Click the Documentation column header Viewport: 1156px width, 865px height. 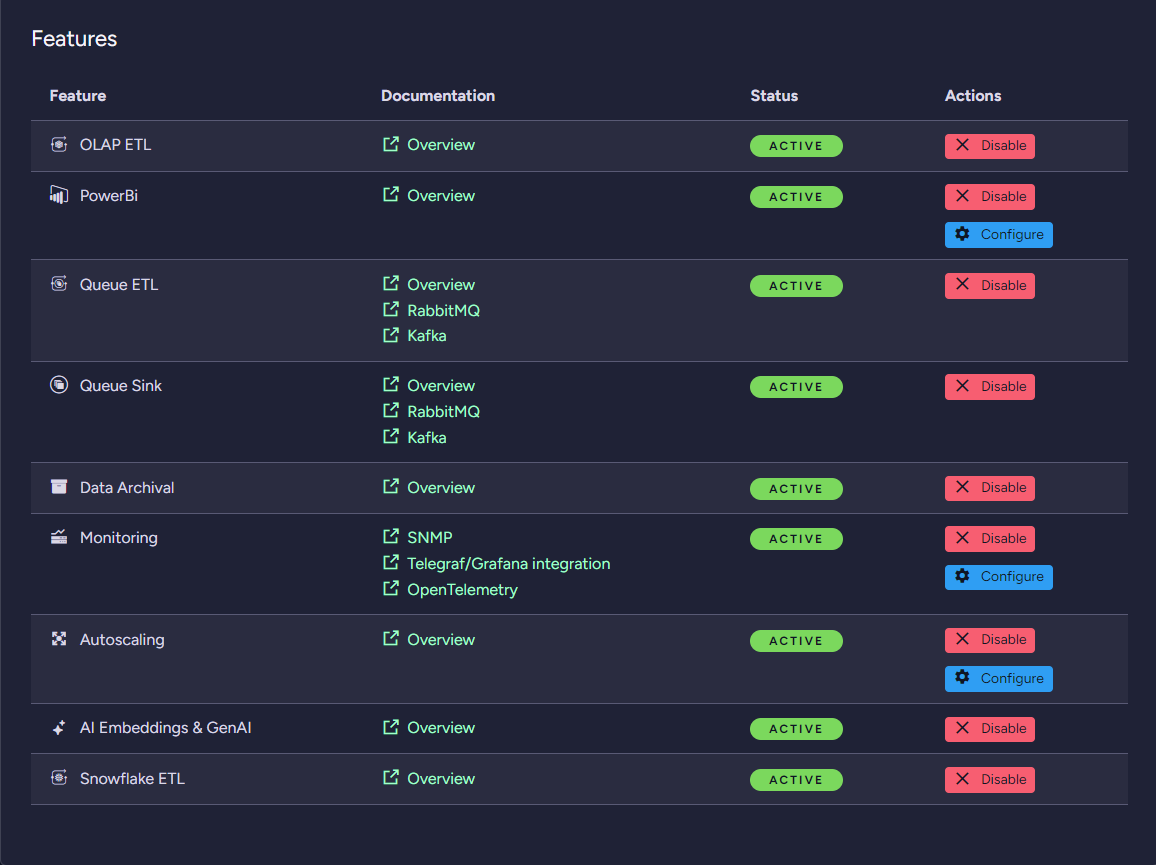point(438,96)
